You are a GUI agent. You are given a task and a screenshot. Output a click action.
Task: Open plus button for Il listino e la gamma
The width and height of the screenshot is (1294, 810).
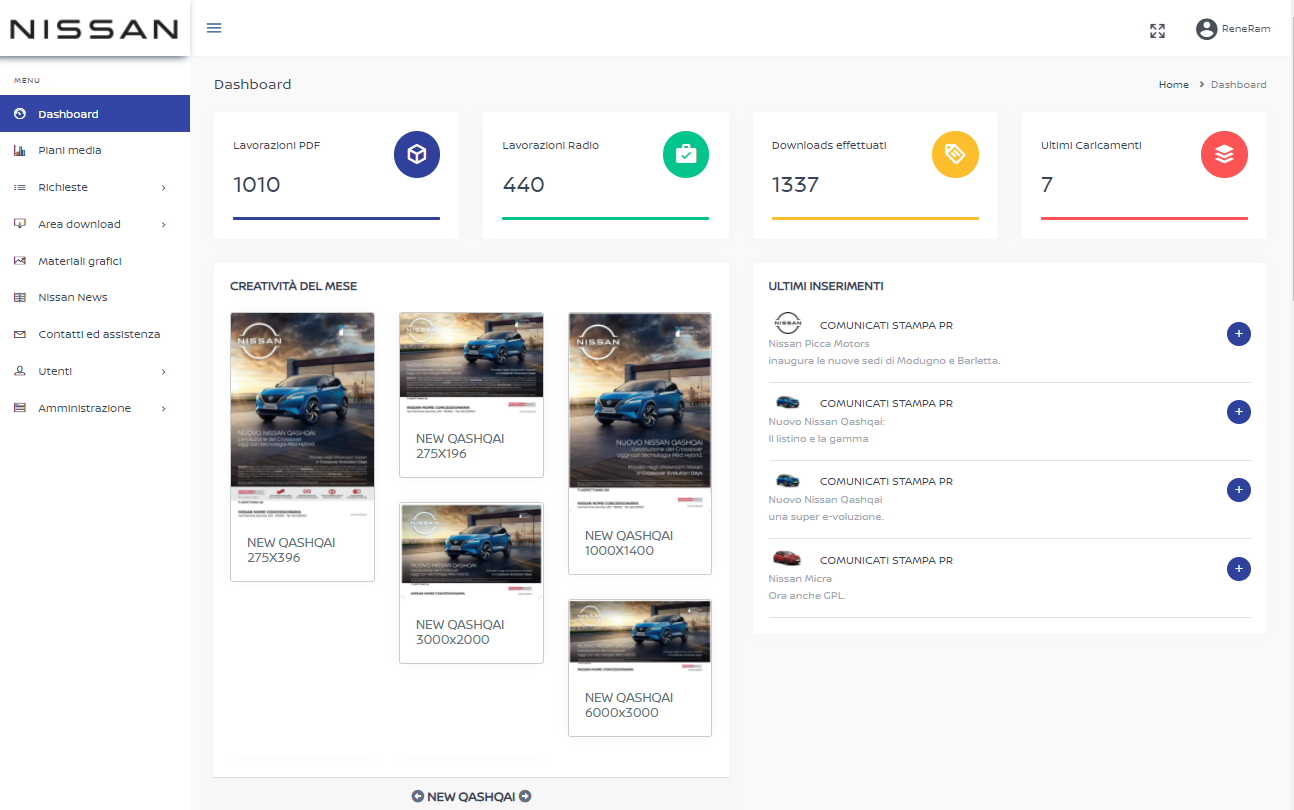1238,412
